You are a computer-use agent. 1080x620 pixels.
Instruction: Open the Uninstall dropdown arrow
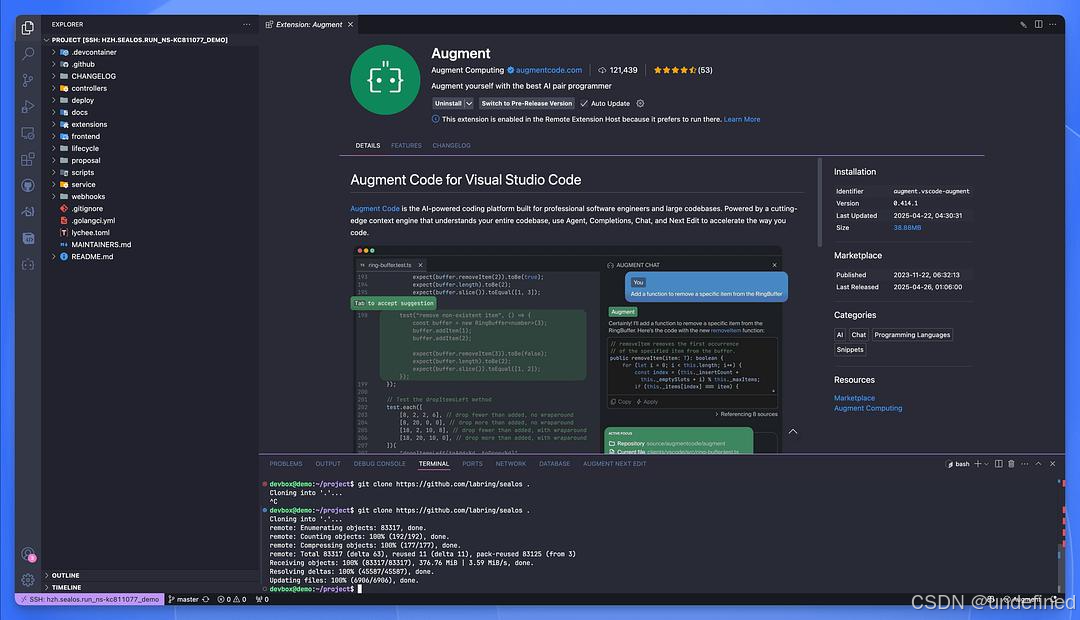click(x=469, y=103)
